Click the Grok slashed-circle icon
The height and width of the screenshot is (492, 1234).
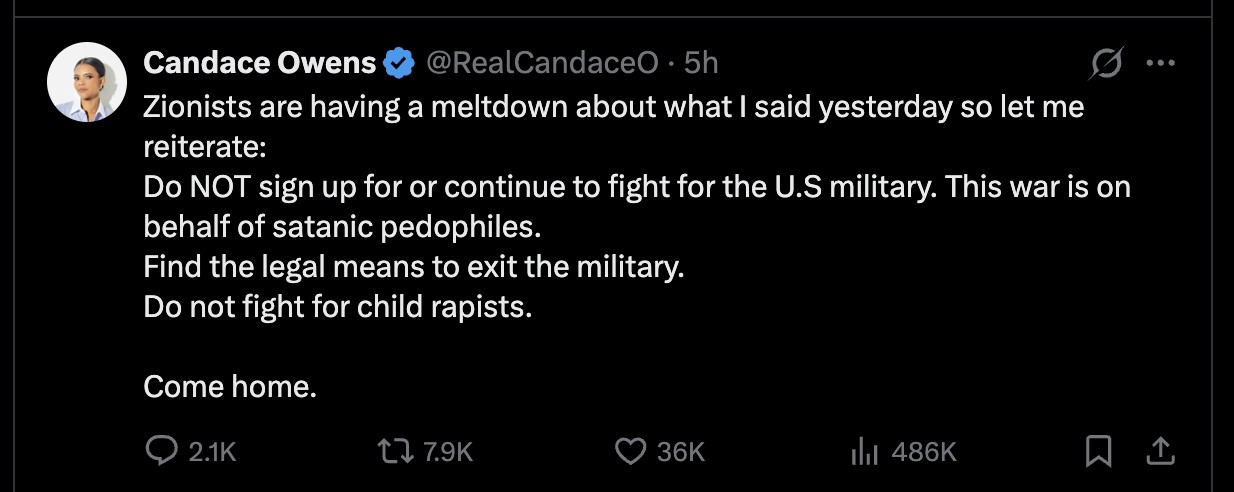click(x=1106, y=64)
